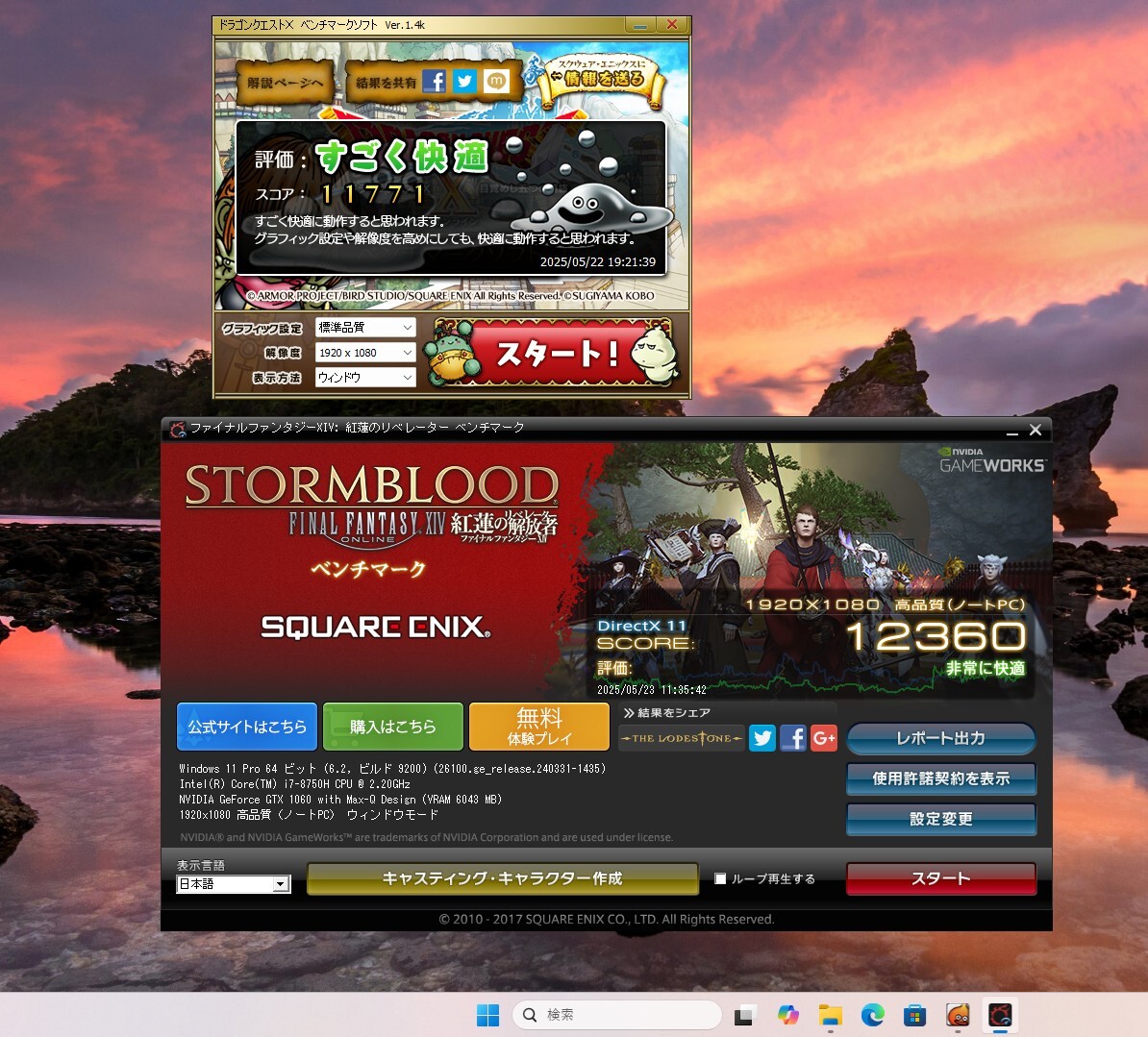Viewport: 1148px width, 1037px height.
Task: Open キャスティング・キャラクター作成 character creation
Action: tap(502, 878)
